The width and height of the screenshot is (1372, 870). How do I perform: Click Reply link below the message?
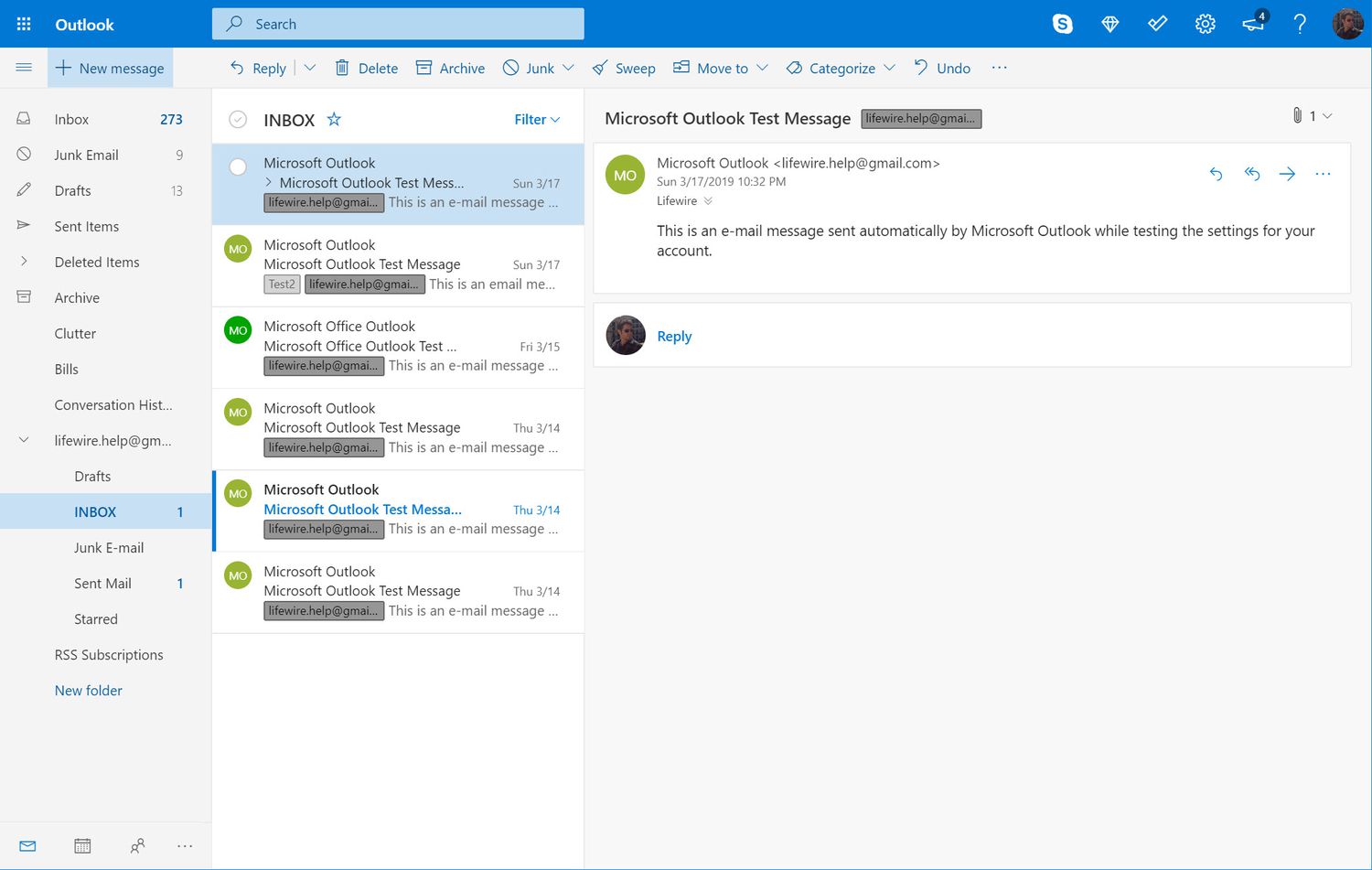674,337
